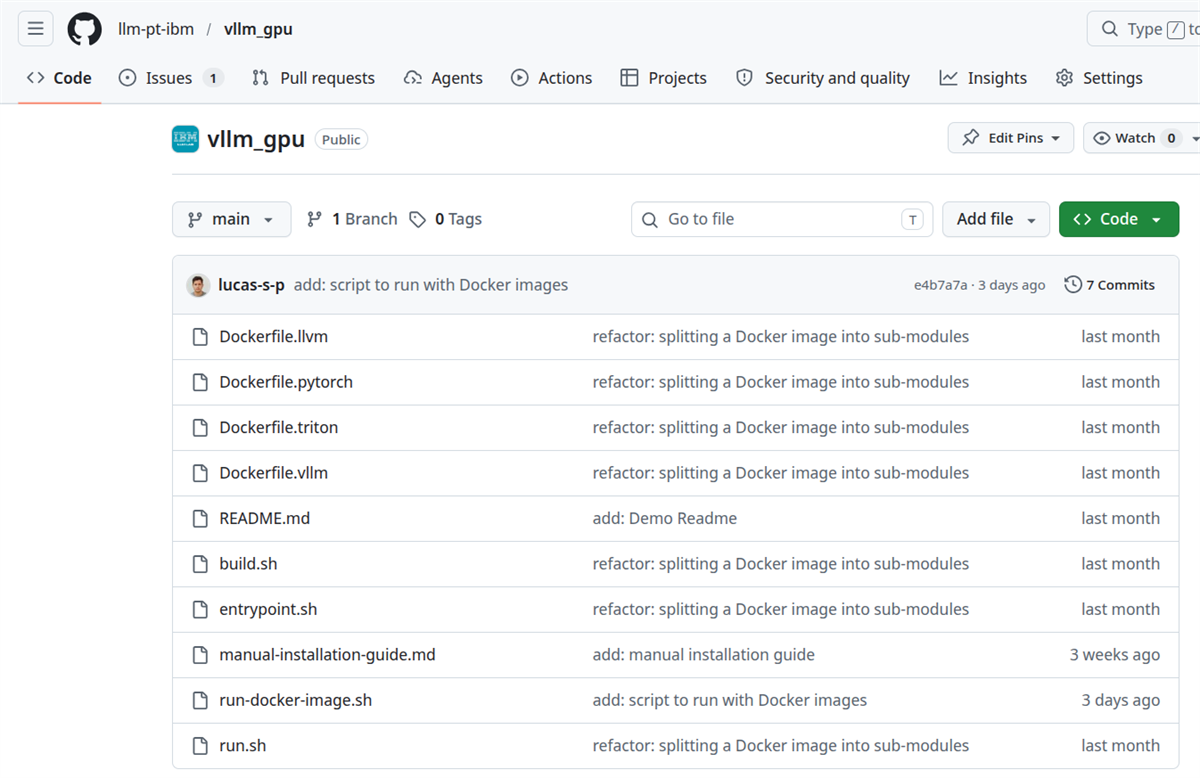Click the eye icon on Watch button
Screen dimensions: 1200x778
1102,138
